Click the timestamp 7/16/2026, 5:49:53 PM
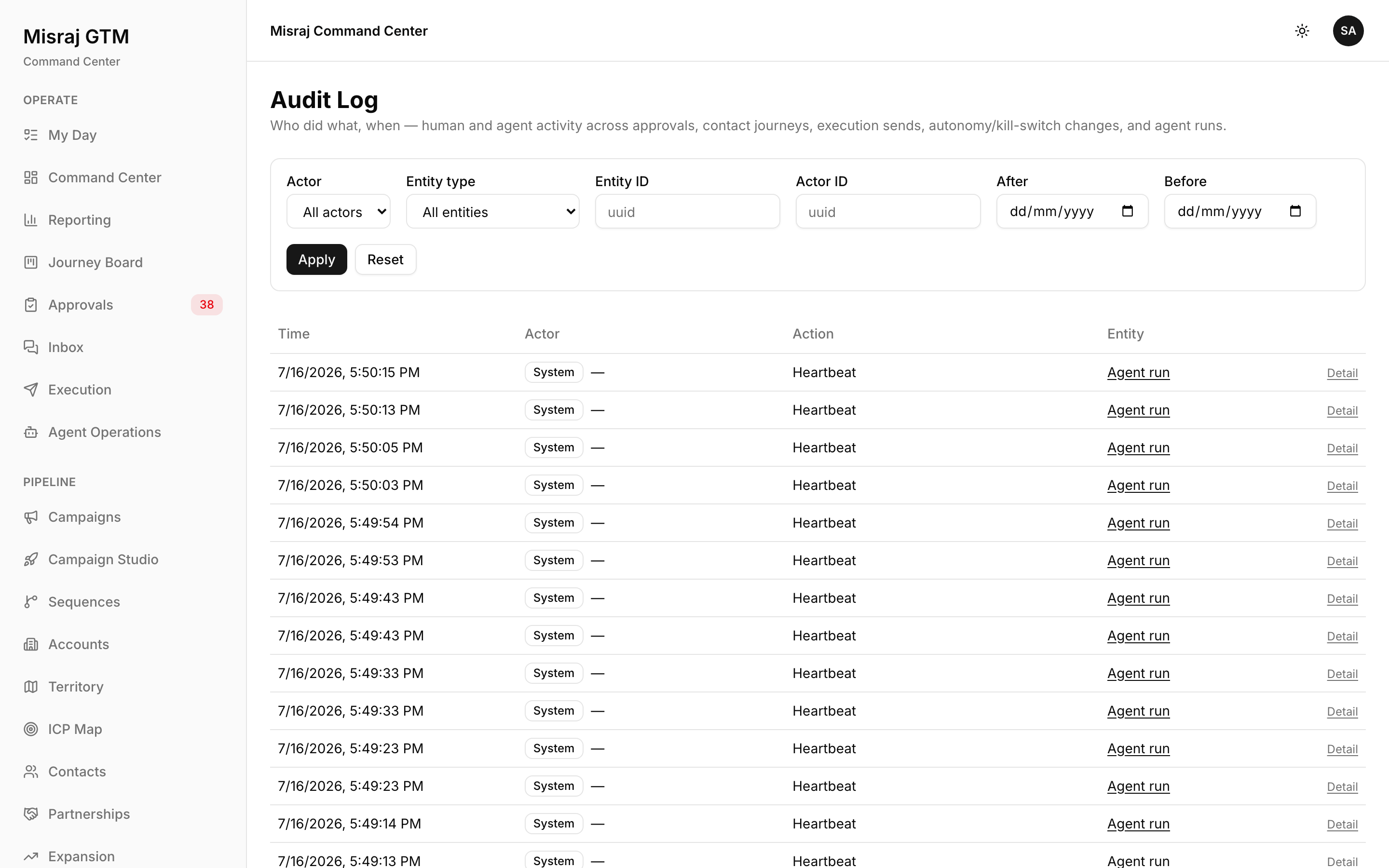Screen dimensions: 1389x868 point(350,560)
